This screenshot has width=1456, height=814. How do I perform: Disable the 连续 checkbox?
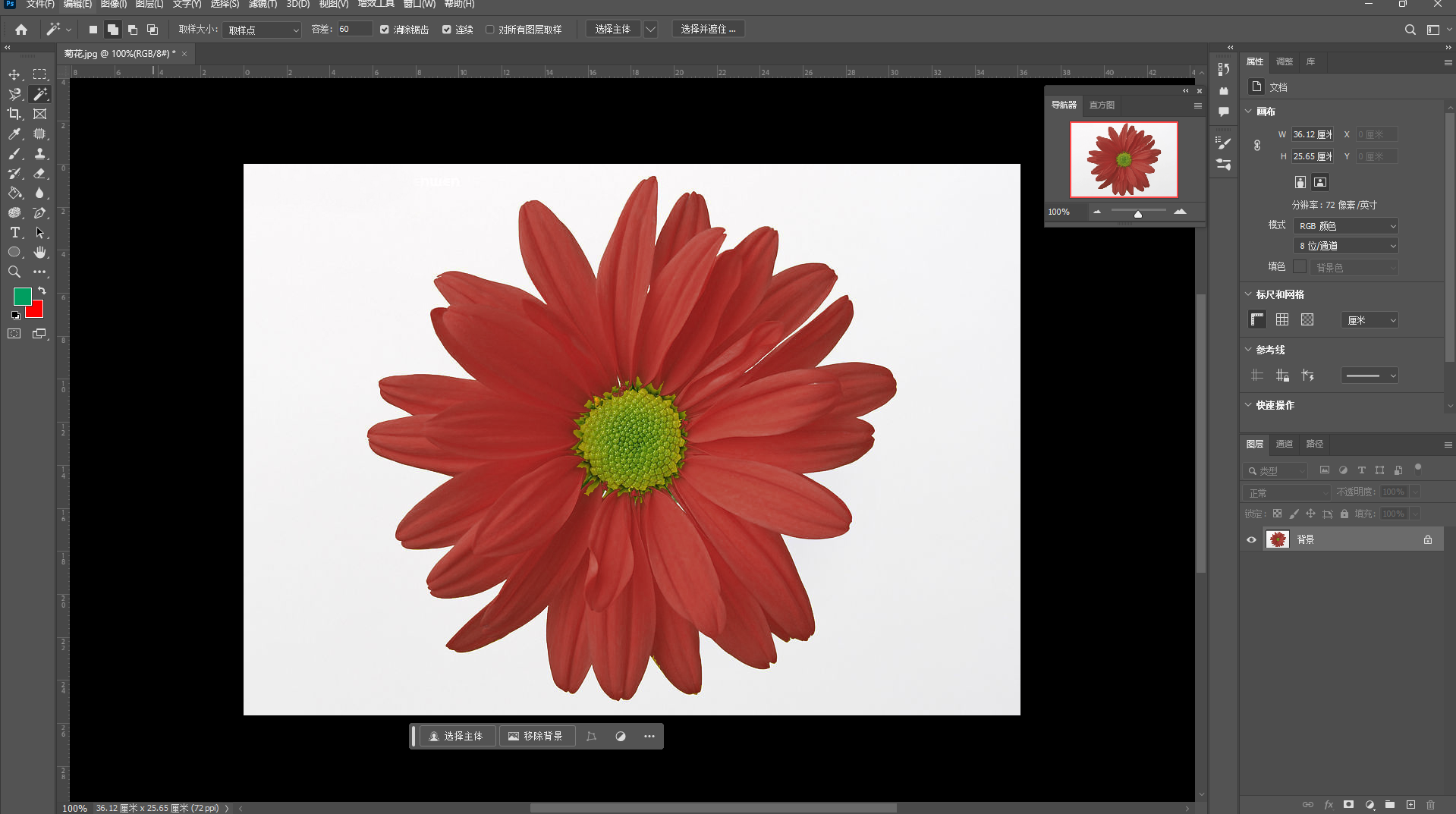tap(447, 30)
